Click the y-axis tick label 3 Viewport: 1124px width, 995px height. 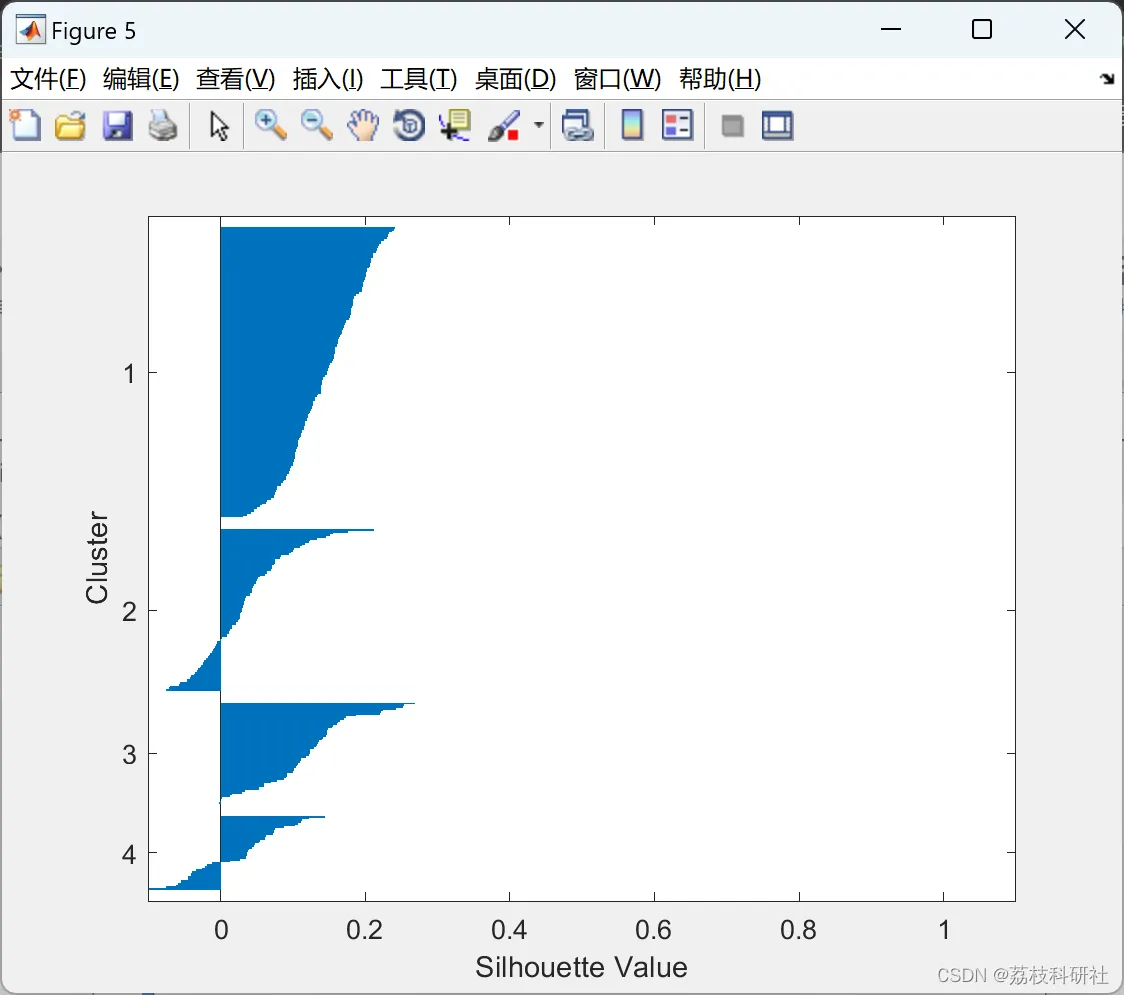[129, 754]
